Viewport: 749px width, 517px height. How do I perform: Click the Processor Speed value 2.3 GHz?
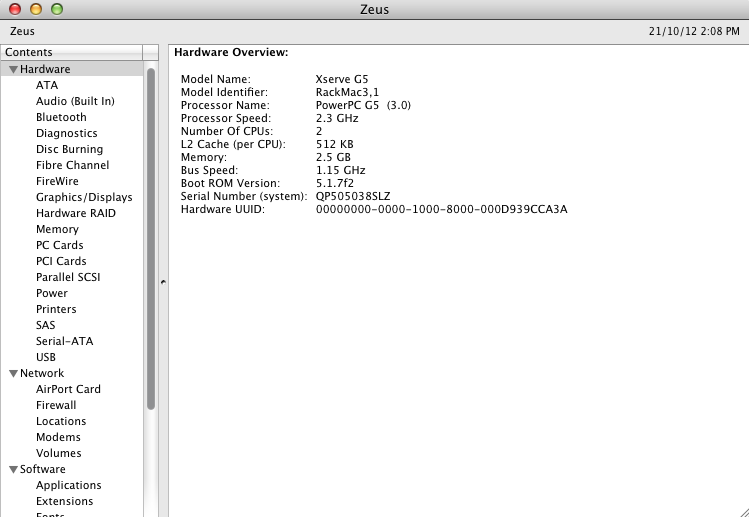pos(337,118)
